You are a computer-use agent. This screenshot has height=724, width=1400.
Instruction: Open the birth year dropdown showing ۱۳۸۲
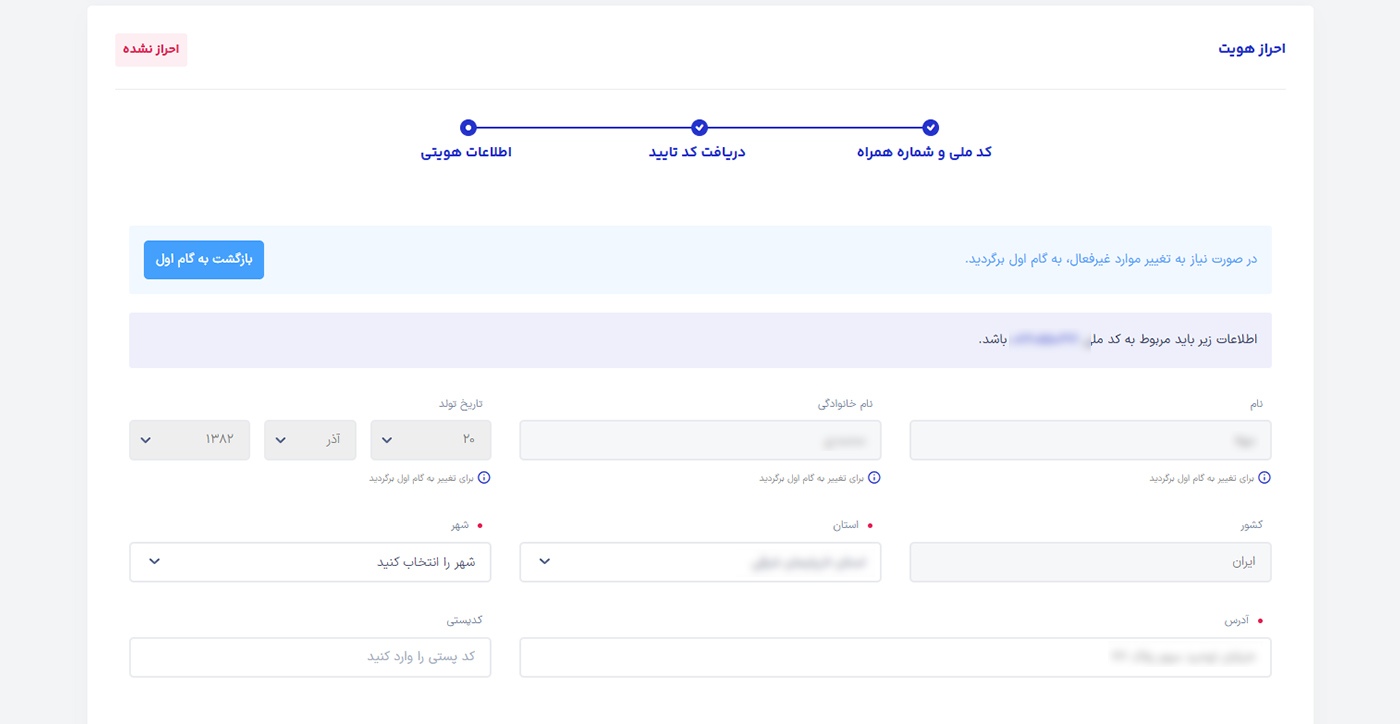[189, 439]
